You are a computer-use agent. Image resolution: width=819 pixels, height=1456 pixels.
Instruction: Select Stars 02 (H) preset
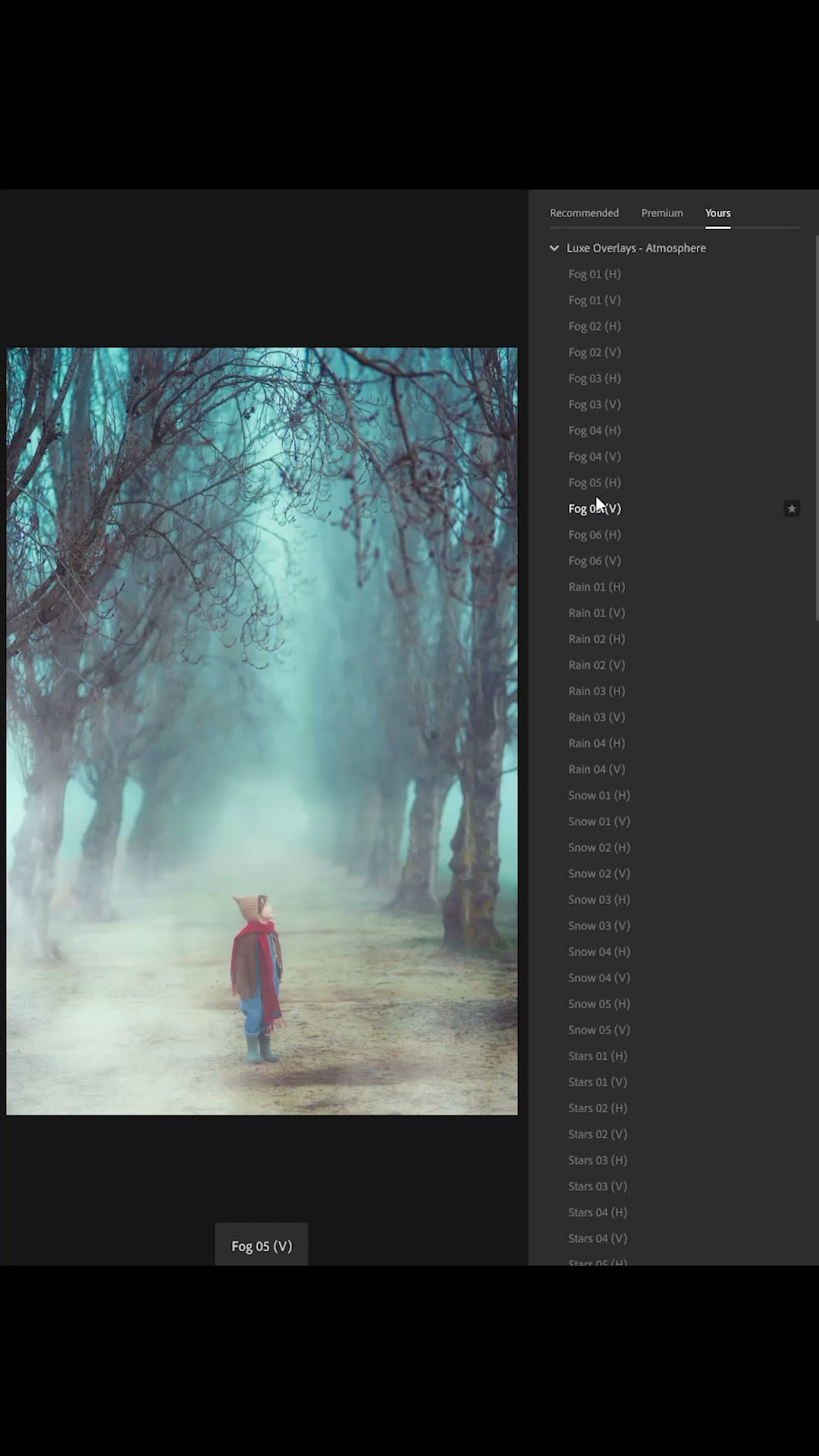point(598,1108)
